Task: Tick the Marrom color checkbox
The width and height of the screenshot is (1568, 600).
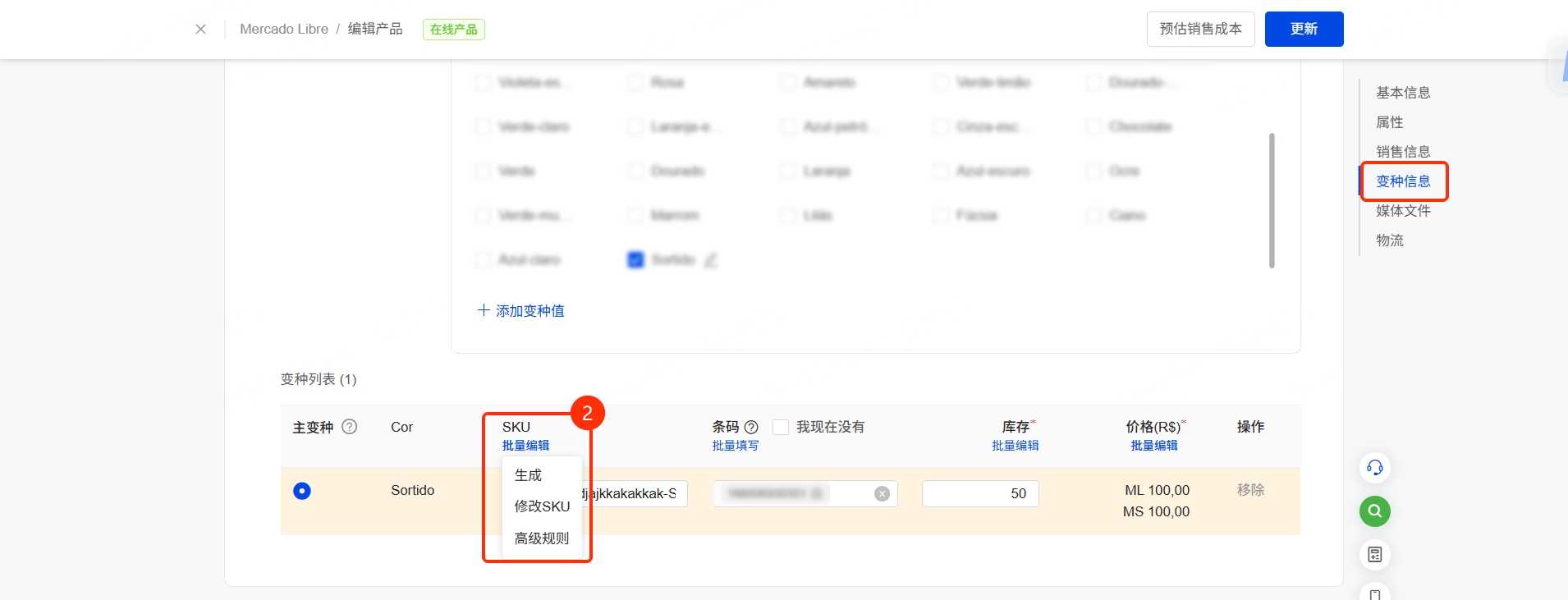Action: (635, 215)
